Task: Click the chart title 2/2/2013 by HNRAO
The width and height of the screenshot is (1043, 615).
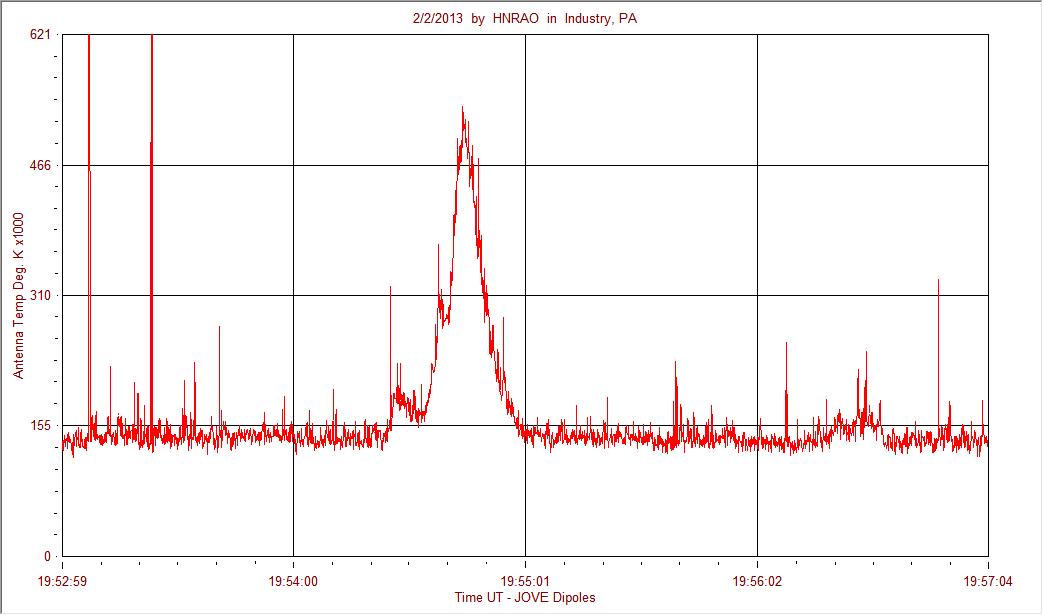Action: tap(525, 19)
